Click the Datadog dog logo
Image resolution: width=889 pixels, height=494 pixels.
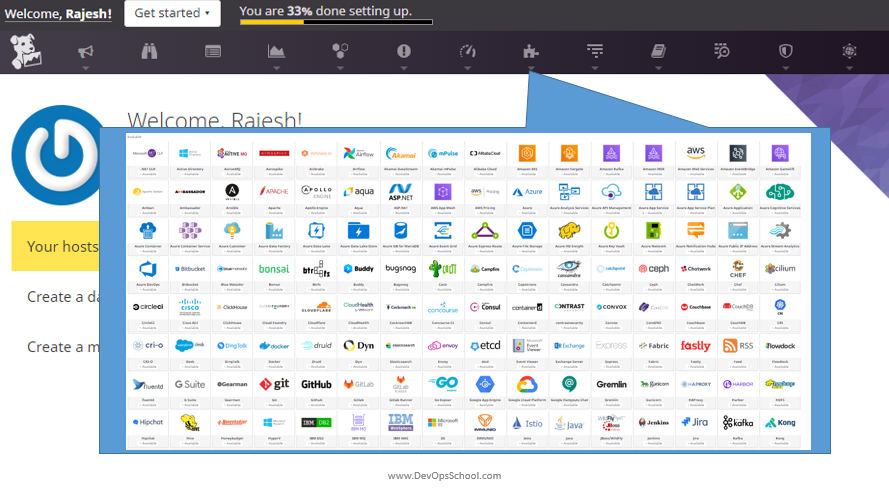click(x=26, y=51)
